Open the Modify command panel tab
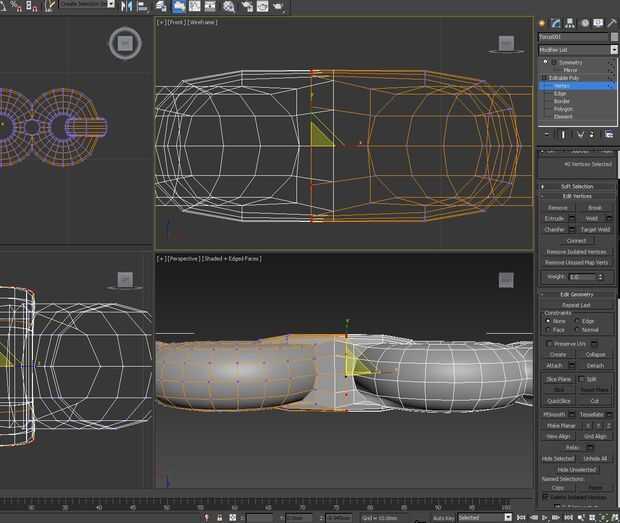 (x=555, y=22)
